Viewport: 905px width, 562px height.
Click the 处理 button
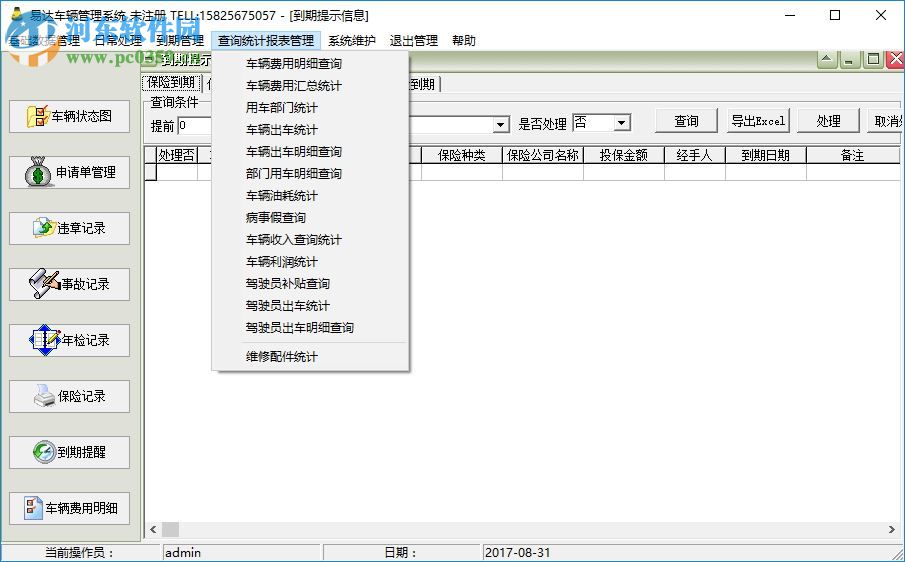(829, 121)
